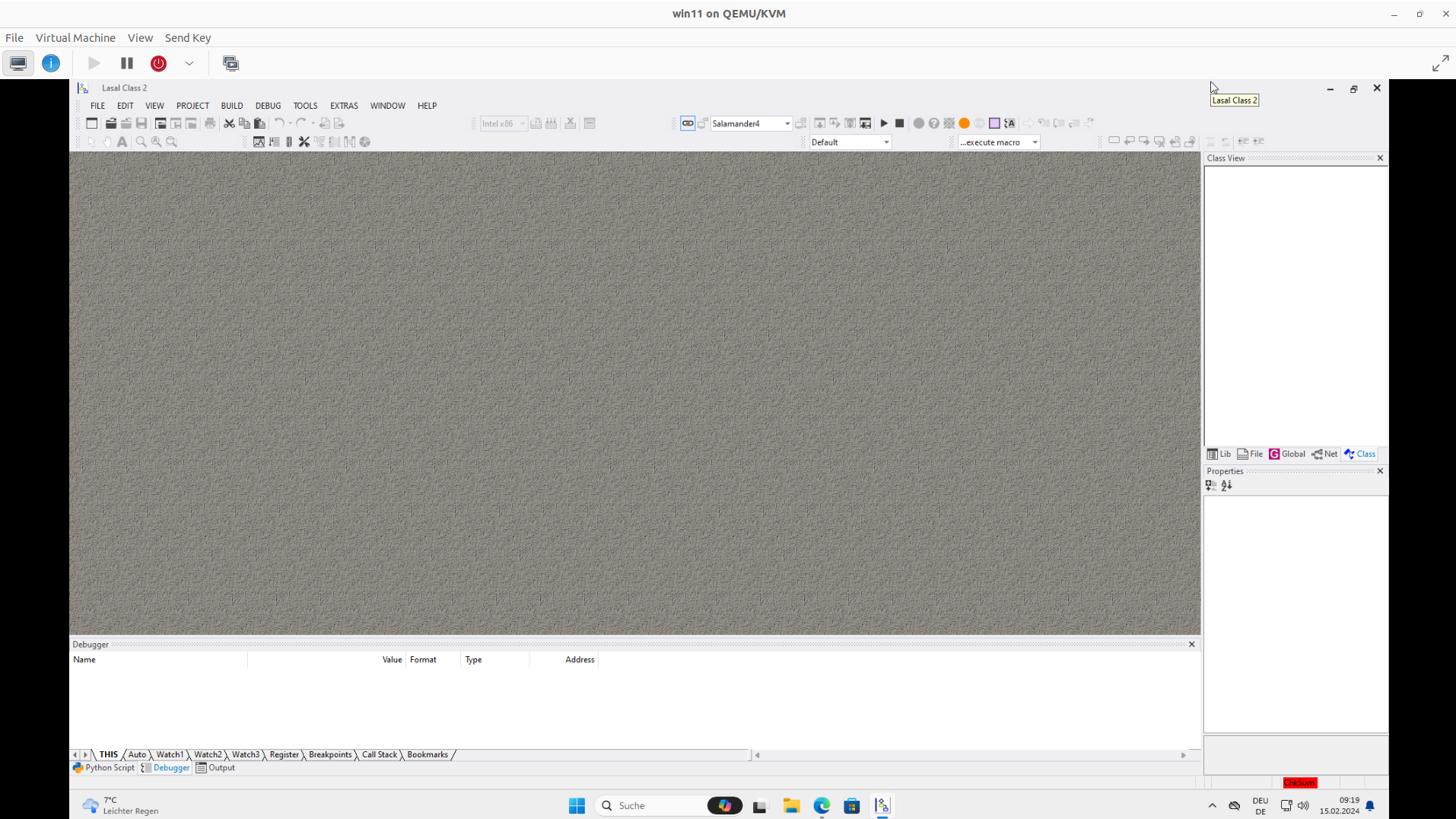Click the categorized view icon in Properties
The height and width of the screenshot is (819, 1456).
(x=1211, y=486)
